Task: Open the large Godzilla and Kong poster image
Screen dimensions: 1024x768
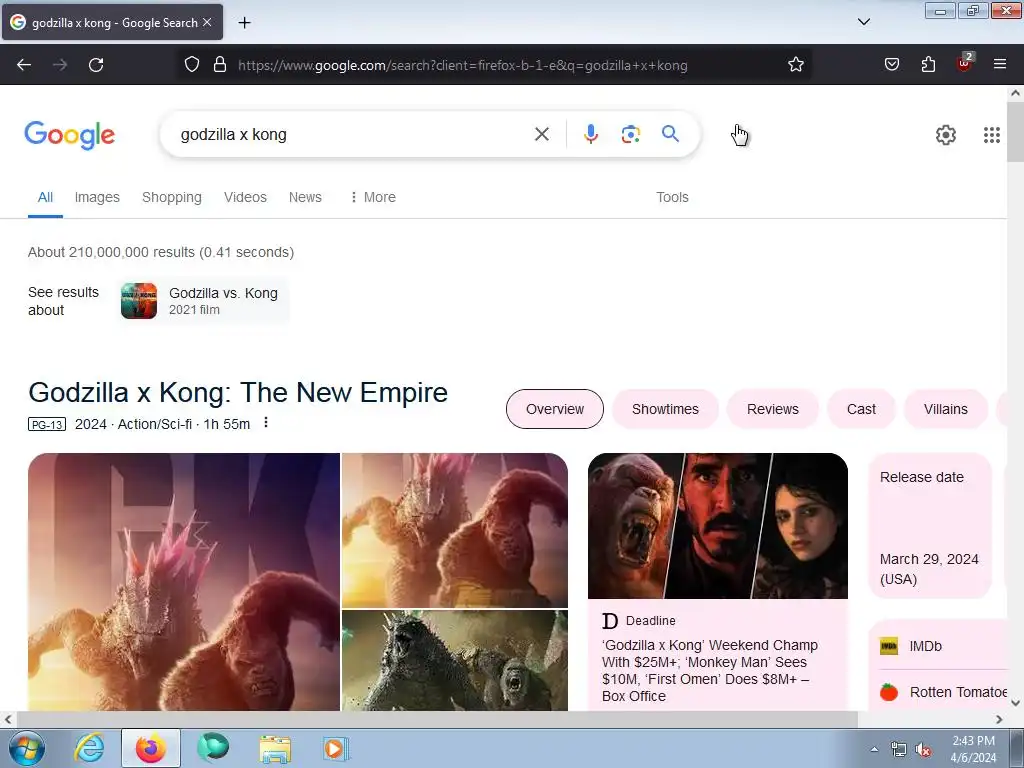Action: pos(184,582)
